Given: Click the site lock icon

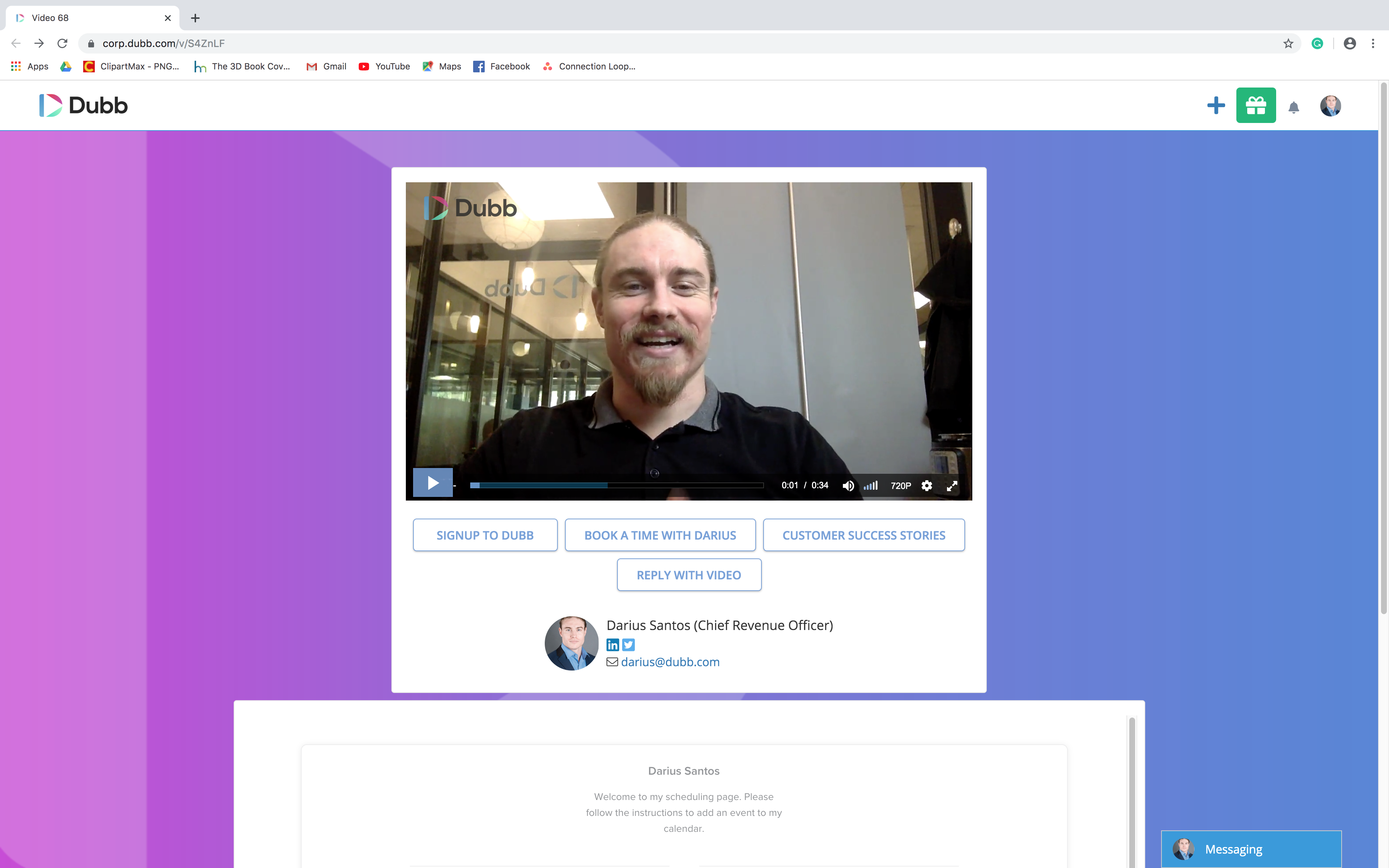Looking at the screenshot, I should pyautogui.click(x=91, y=43).
